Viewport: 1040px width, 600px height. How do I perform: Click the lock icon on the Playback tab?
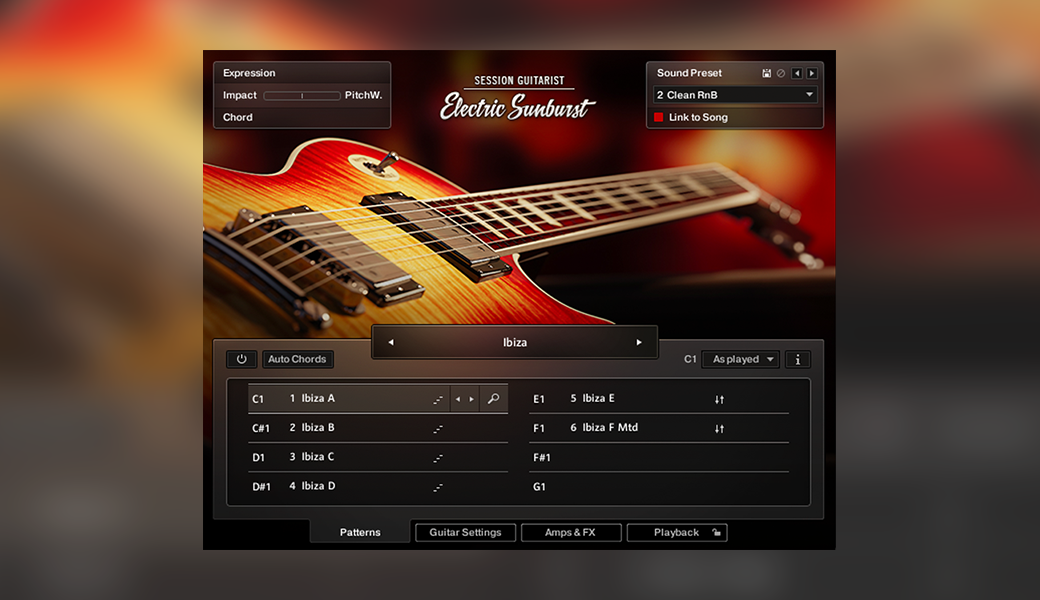click(x=716, y=532)
